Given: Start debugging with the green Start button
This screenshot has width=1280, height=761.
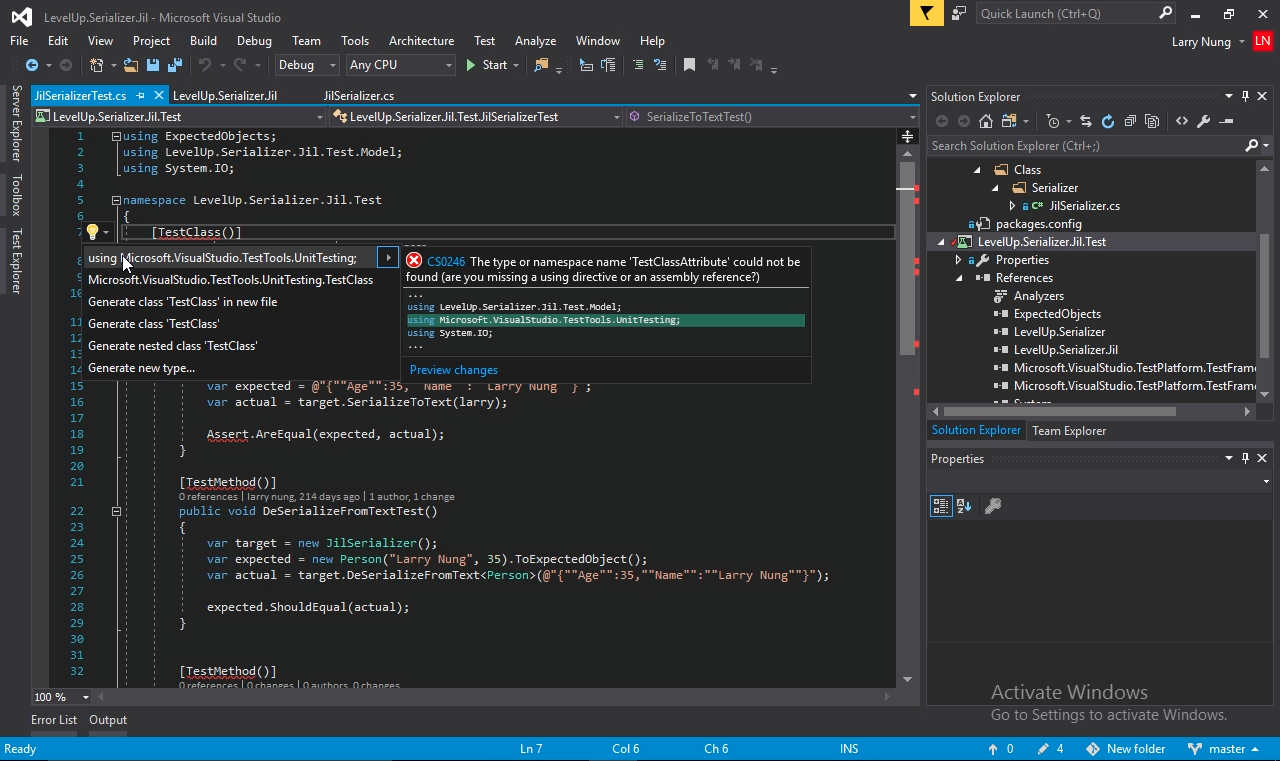Looking at the screenshot, I should (x=486, y=65).
